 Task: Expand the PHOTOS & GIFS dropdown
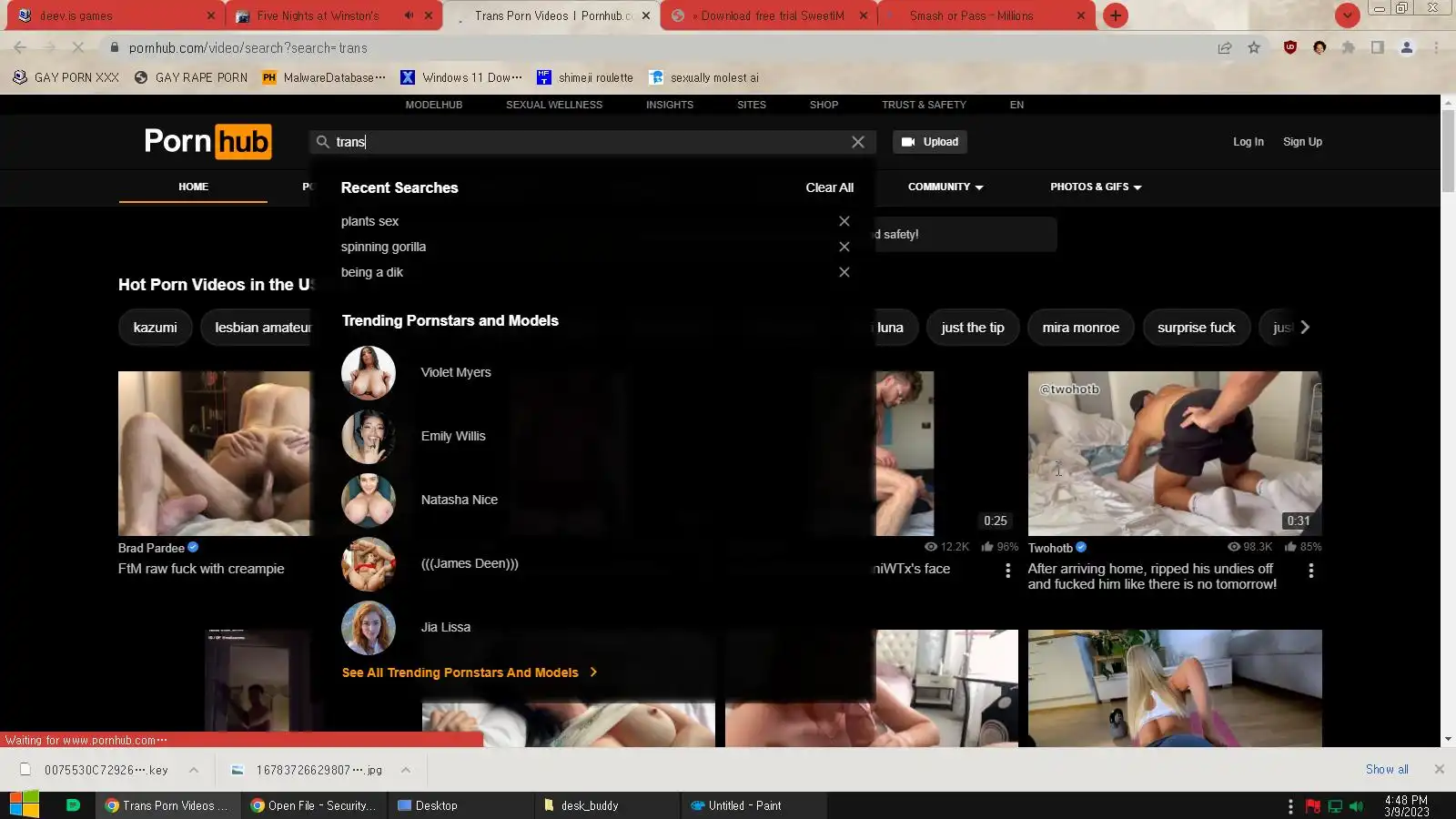tap(1096, 187)
